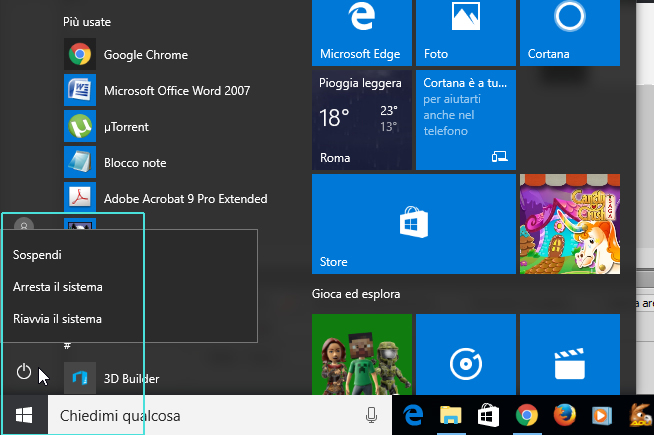Click the Windows Start button
The image size is (654, 435).
pos(24,415)
